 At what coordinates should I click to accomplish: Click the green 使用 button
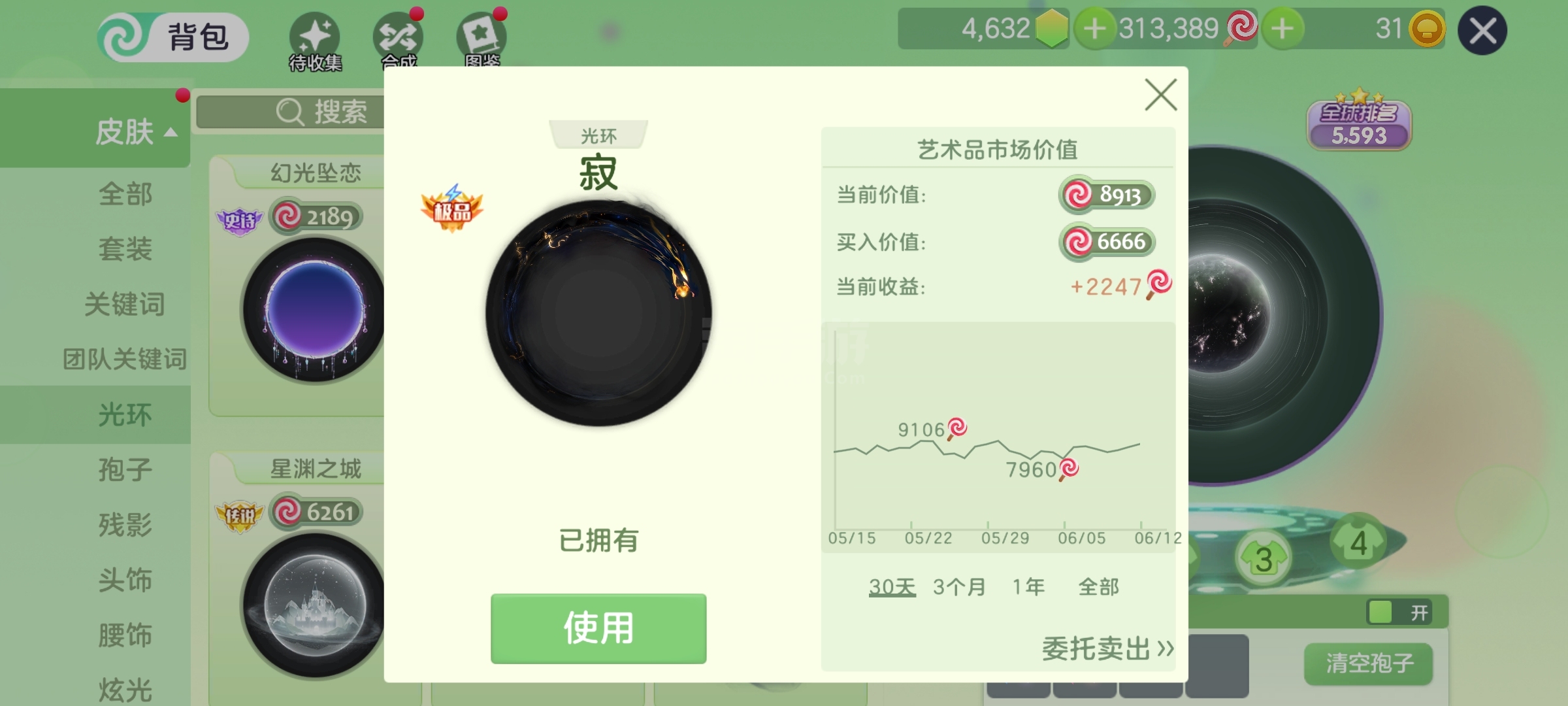point(598,628)
